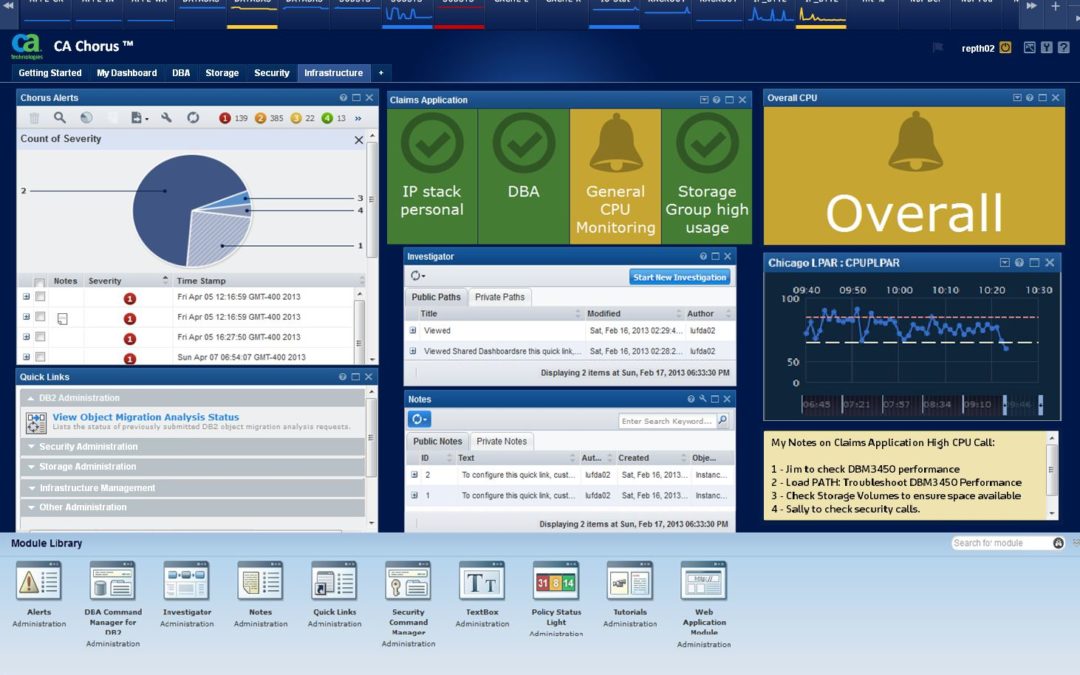This screenshot has height=675, width=1080.
Task: Open the export dropdown in Chorus Alerts toolbar
Action: 139,118
